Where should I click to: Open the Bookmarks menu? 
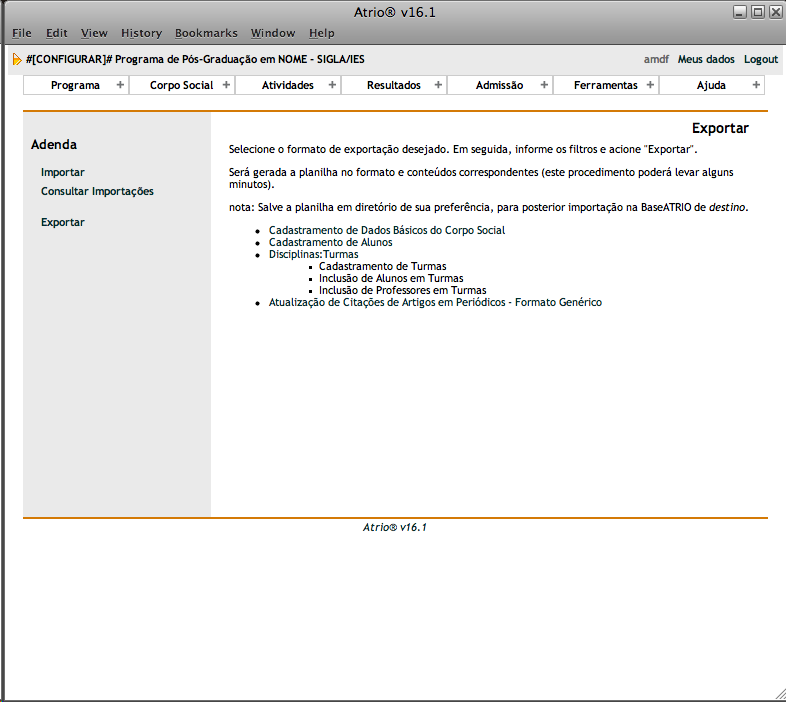pyautogui.click(x=206, y=33)
